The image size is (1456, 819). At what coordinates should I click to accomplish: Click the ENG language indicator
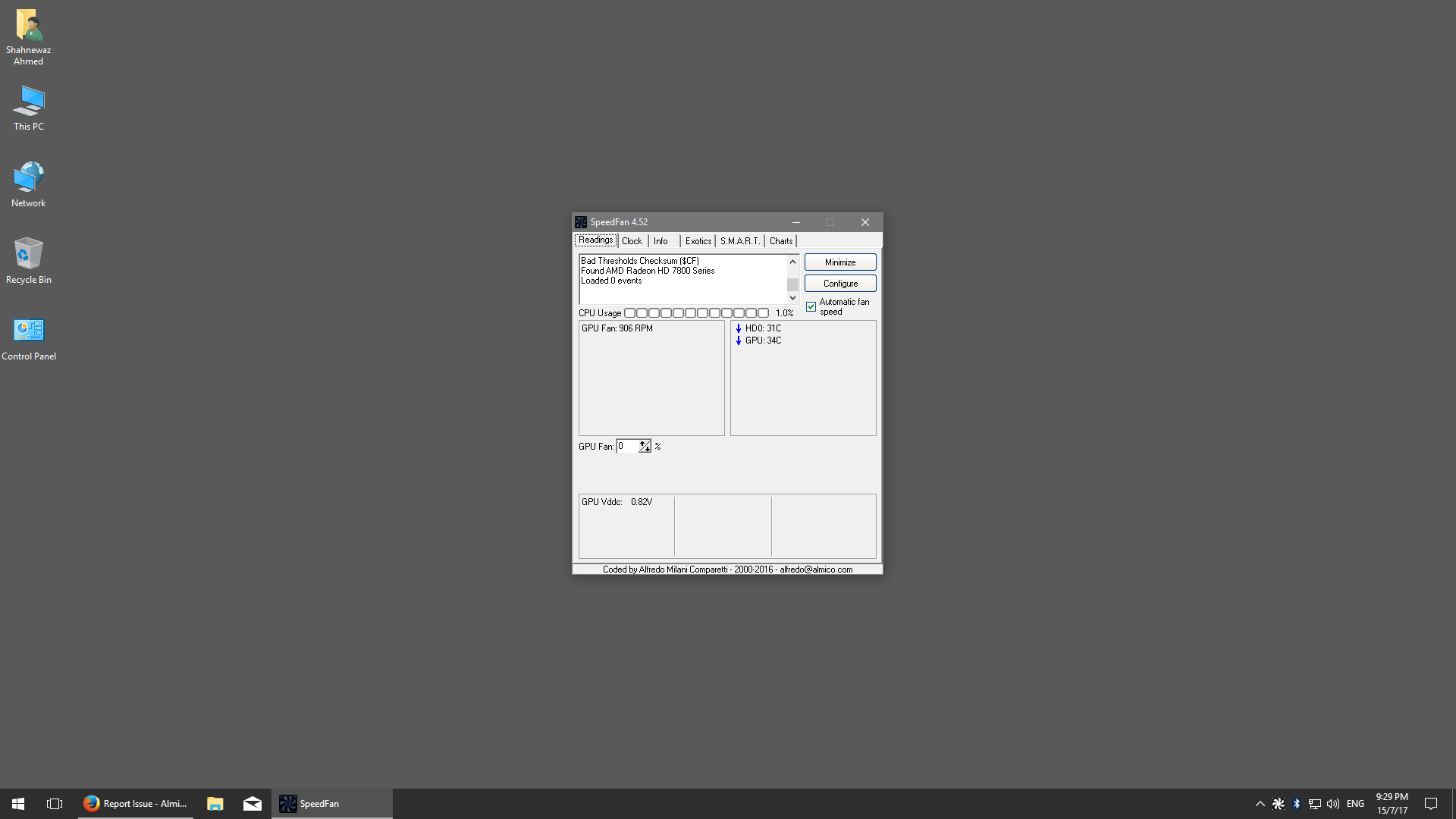[1356, 804]
